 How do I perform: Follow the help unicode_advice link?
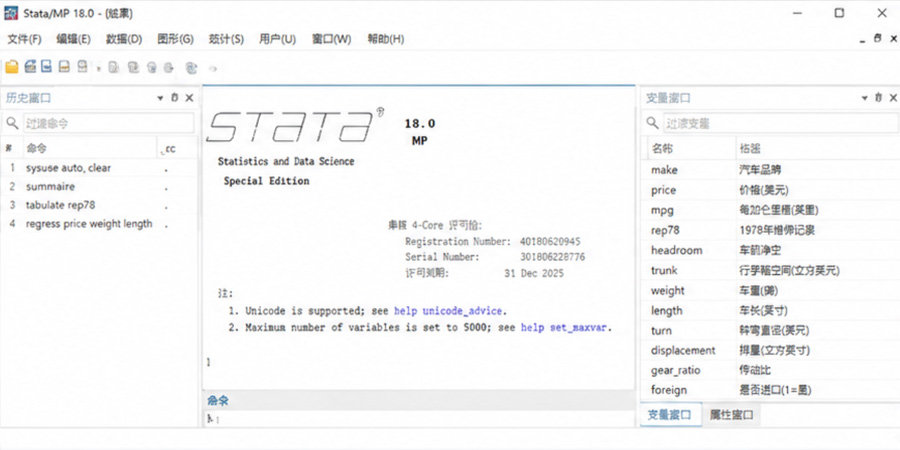coord(448,311)
